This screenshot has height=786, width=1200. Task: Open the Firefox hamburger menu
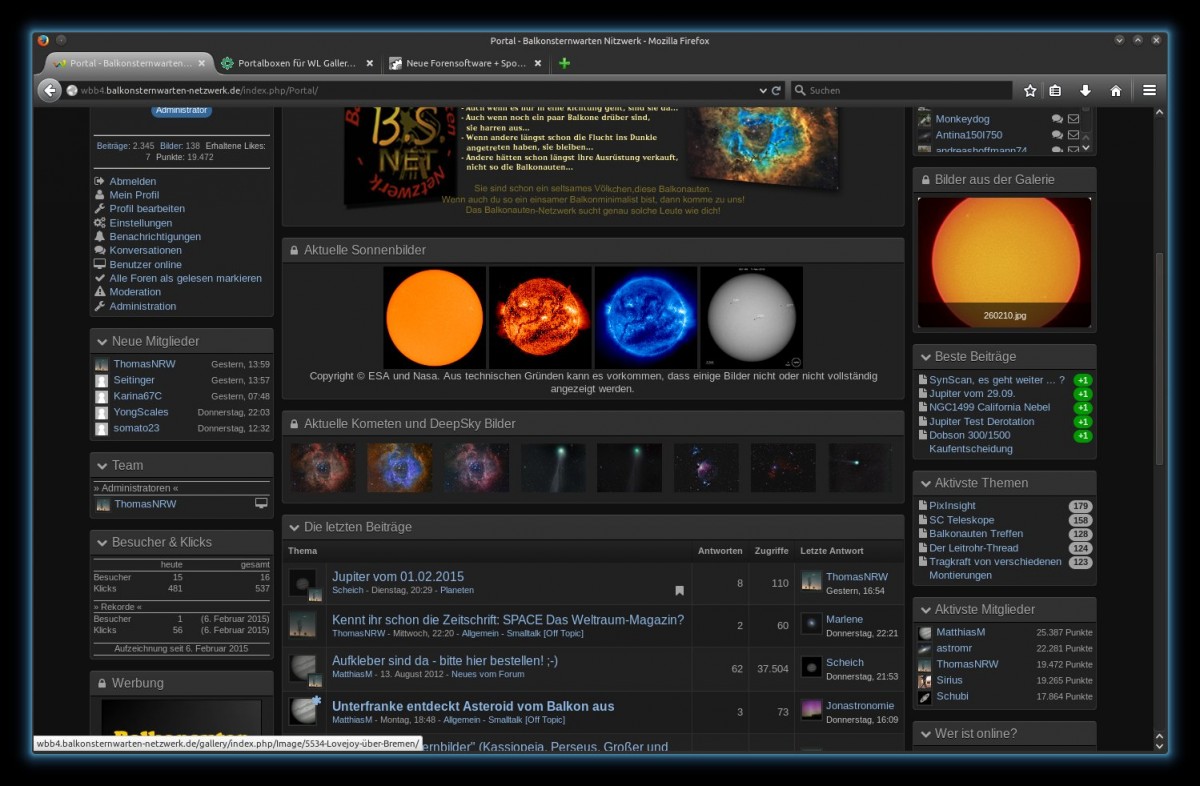(1149, 91)
